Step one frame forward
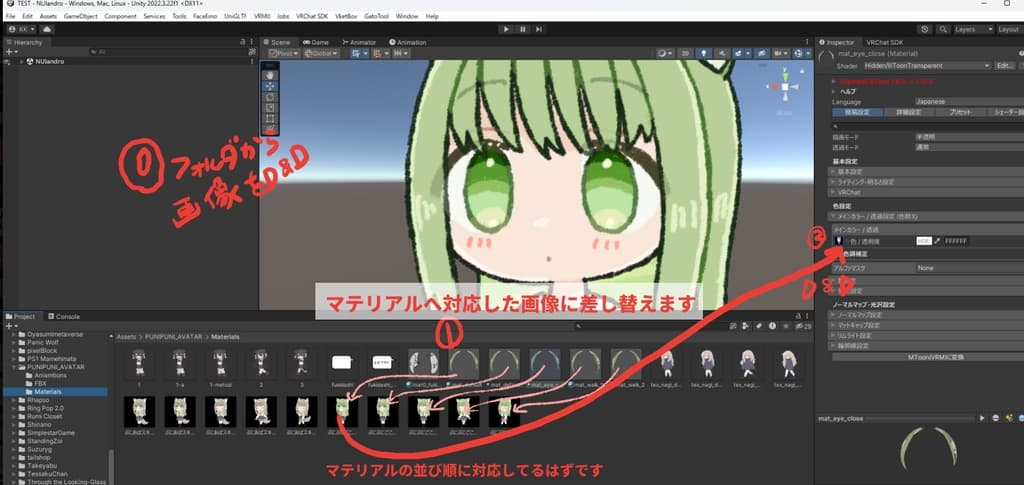The image size is (1024, 485). [x=538, y=29]
